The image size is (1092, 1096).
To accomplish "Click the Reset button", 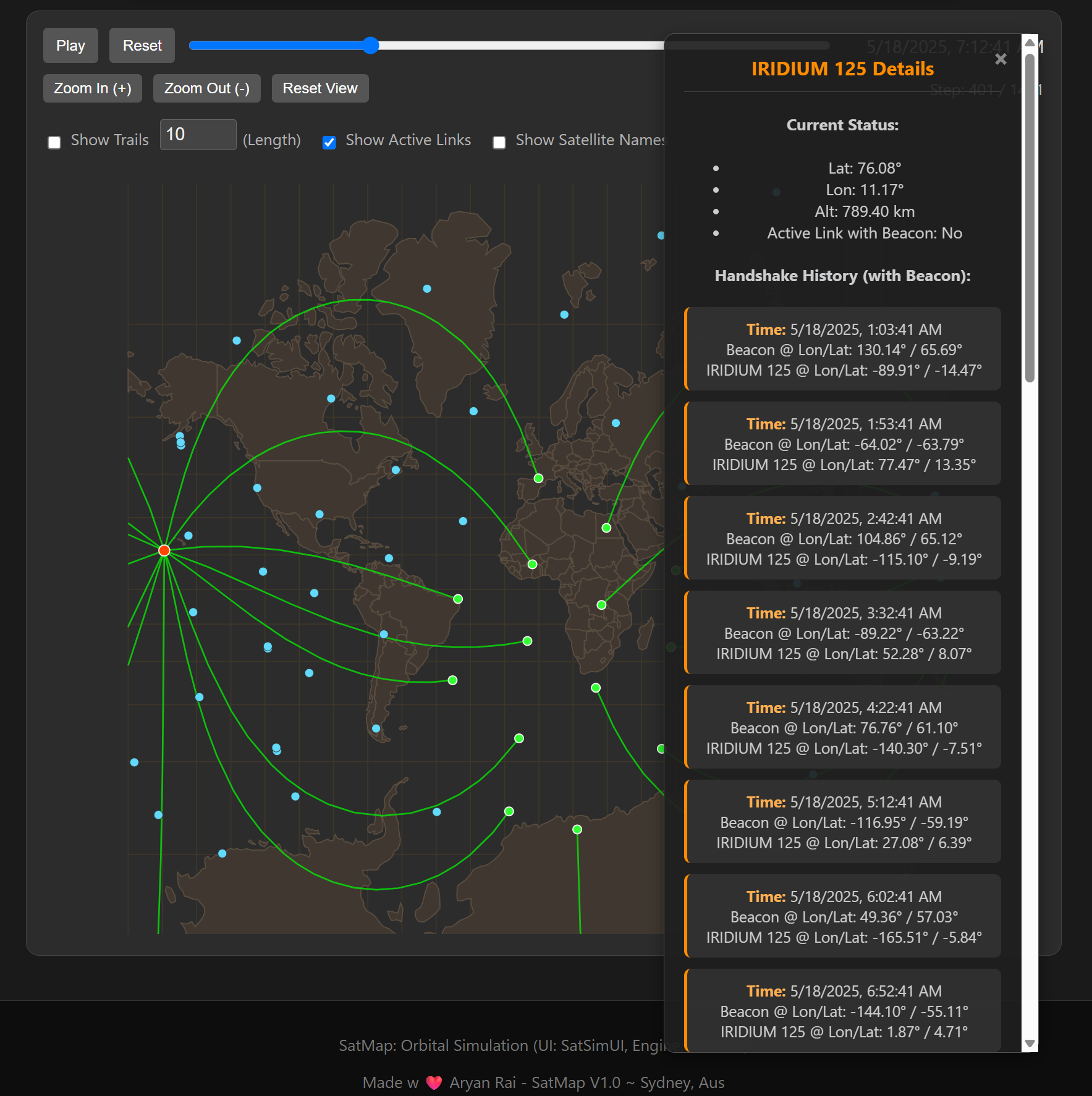I will 142,46.
